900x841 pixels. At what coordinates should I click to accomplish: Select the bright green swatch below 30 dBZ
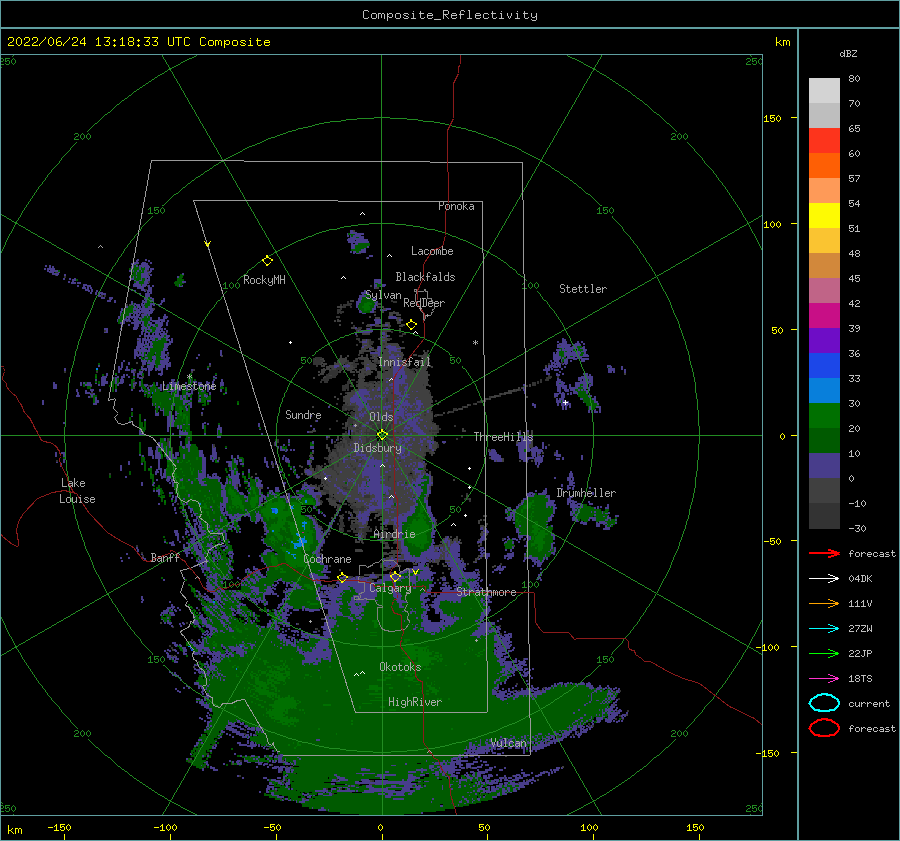(824, 415)
